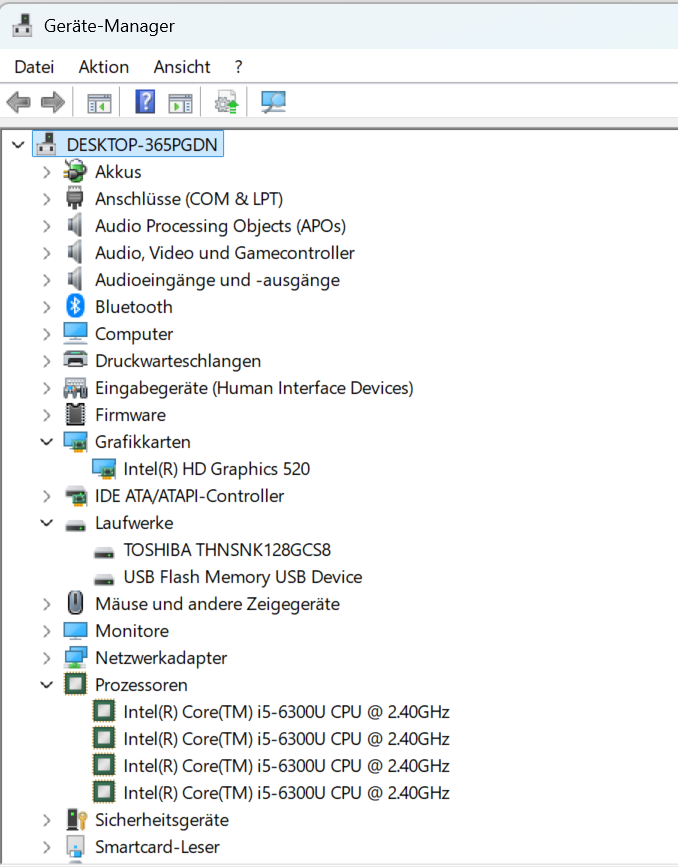The height and width of the screenshot is (867, 678).
Task: Click the show/hide action pane toolbar icon
Action: click(180, 103)
